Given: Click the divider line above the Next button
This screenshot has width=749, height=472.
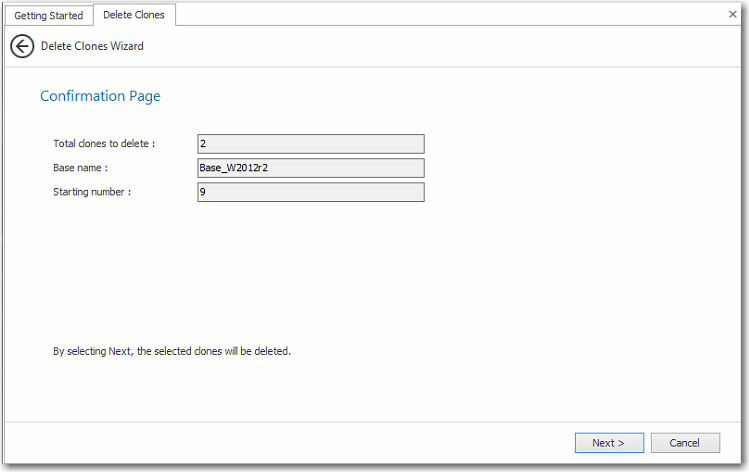Looking at the screenshot, I should (374, 422).
